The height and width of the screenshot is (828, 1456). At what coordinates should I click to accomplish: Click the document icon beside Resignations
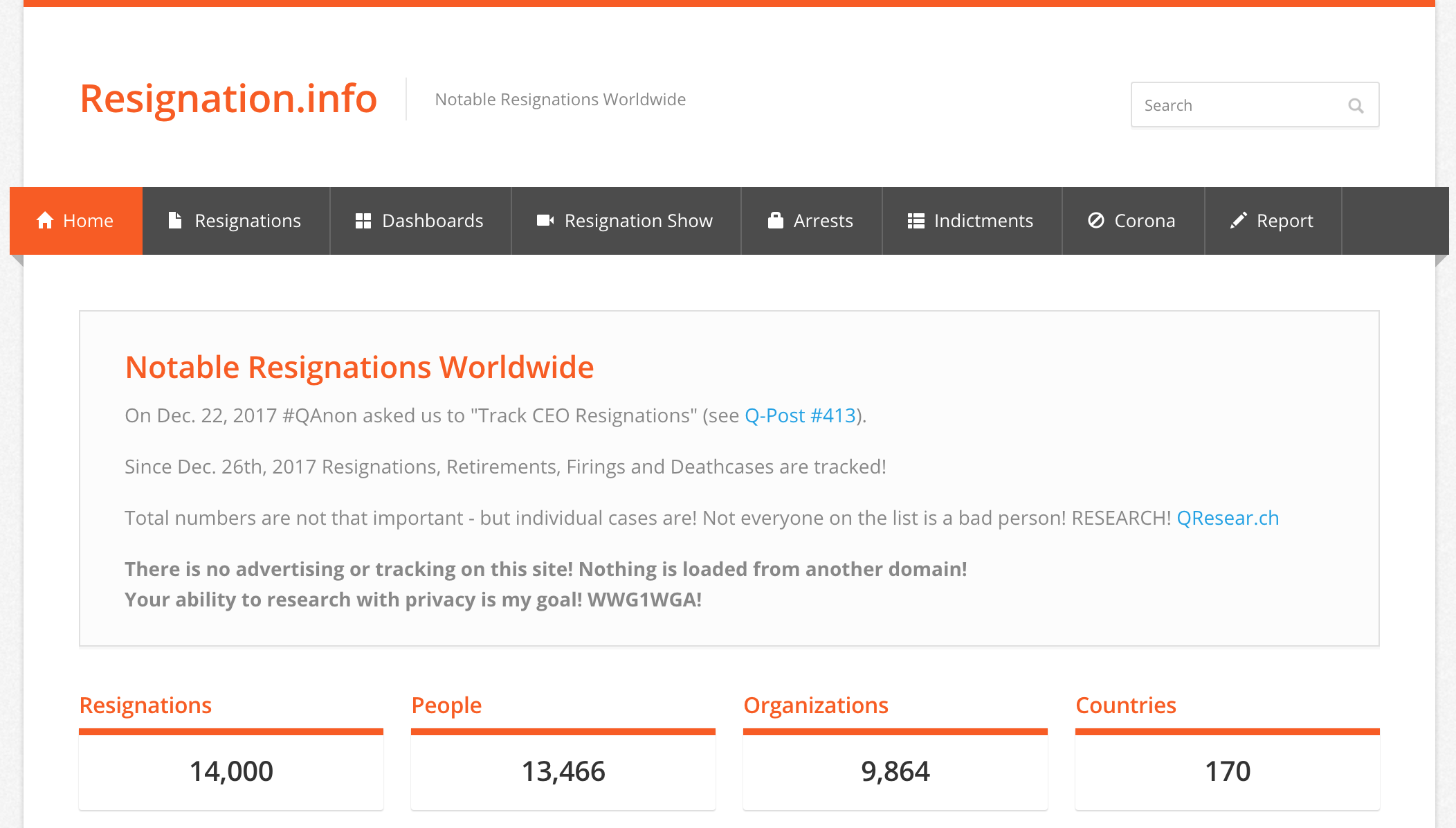(175, 220)
